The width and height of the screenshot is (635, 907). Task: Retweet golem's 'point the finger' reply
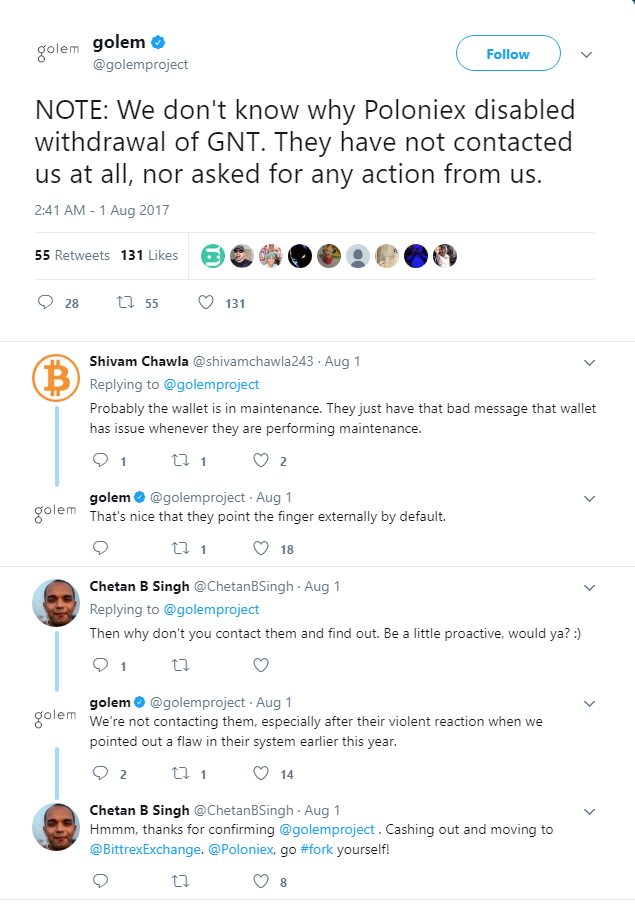[x=180, y=548]
